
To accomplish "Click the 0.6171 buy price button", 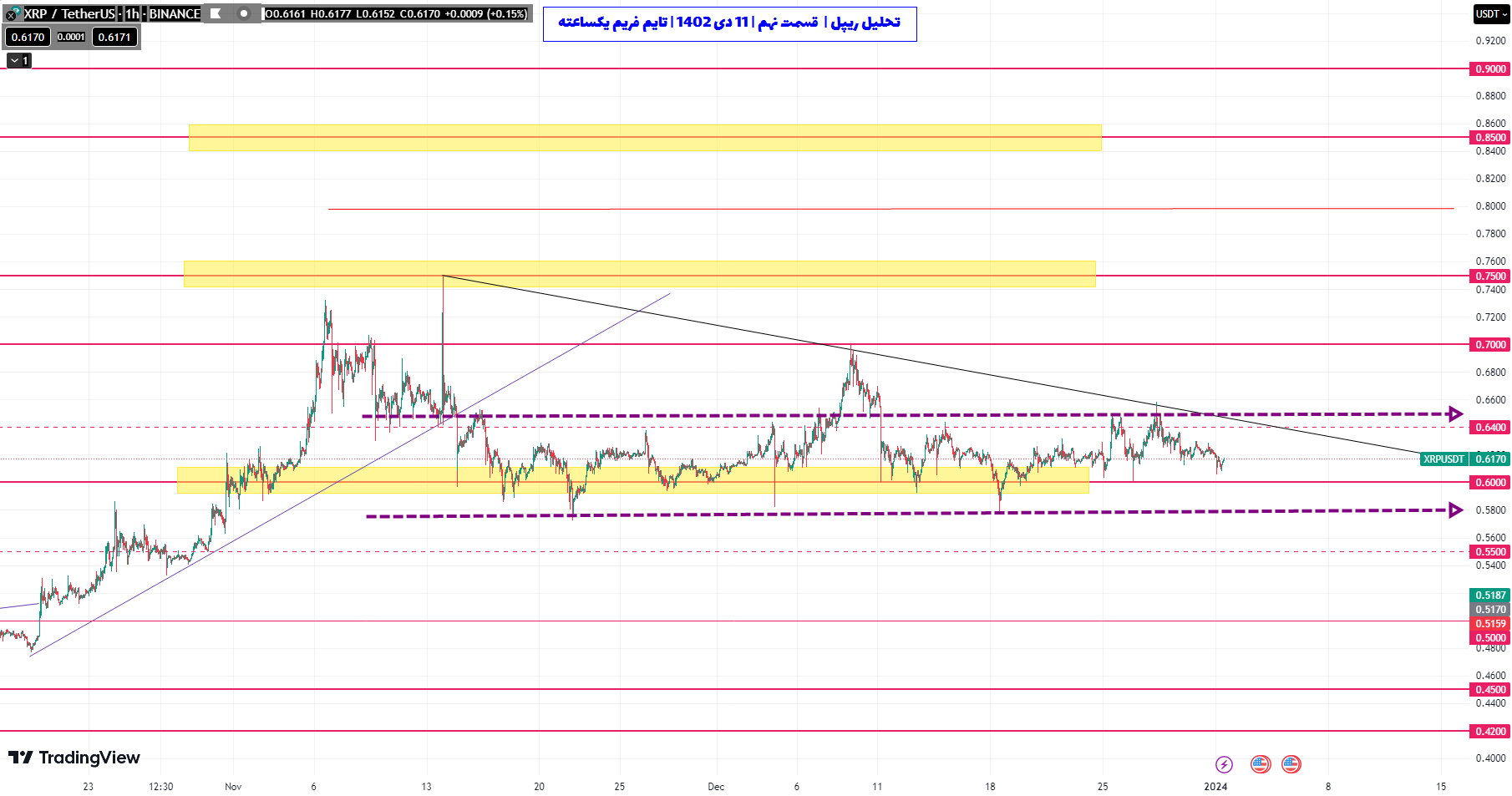I will pos(114,37).
